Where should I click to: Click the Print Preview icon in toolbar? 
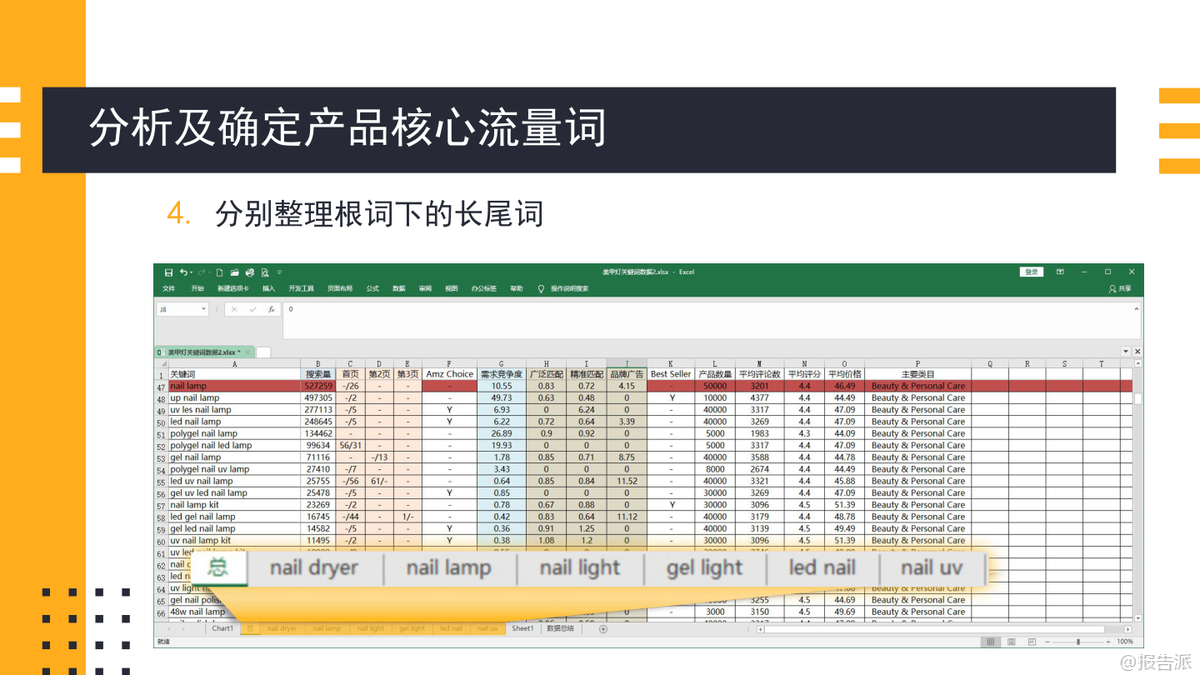pyautogui.click(x=264, y=272)
